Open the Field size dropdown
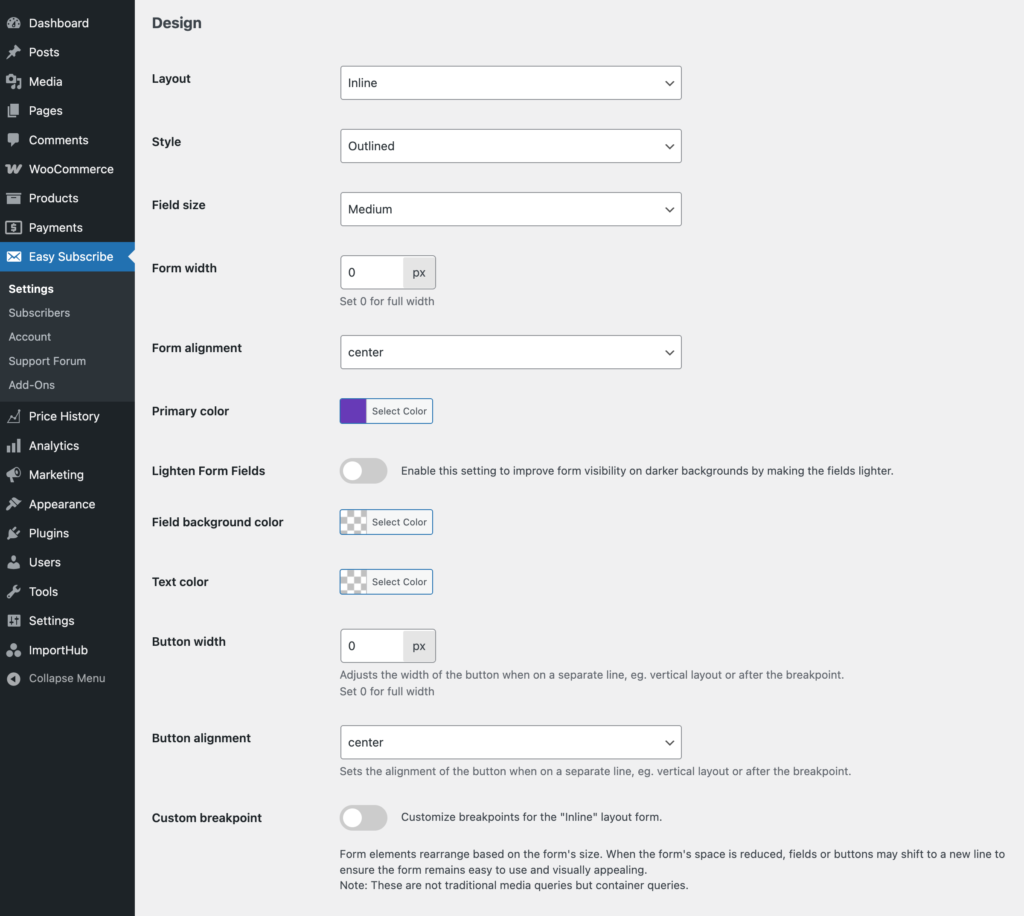The height and width of the screenshot is (916, 1024). (x=510, y=209)
